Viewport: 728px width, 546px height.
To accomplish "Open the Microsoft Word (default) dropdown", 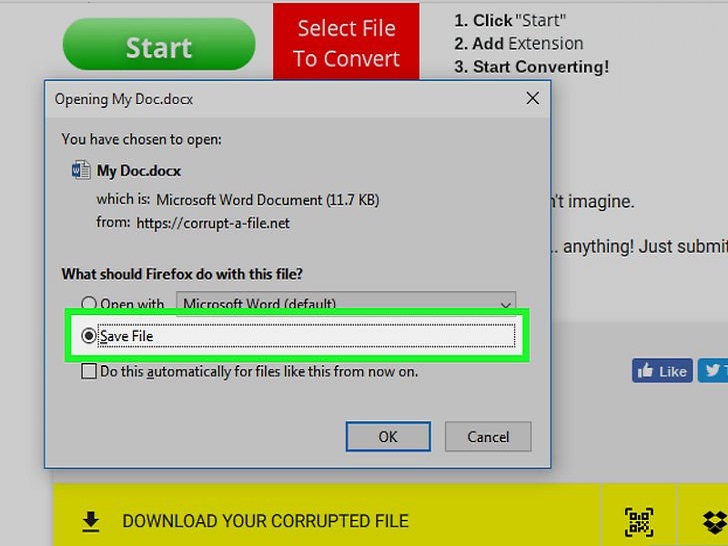I will coord(346,303).
